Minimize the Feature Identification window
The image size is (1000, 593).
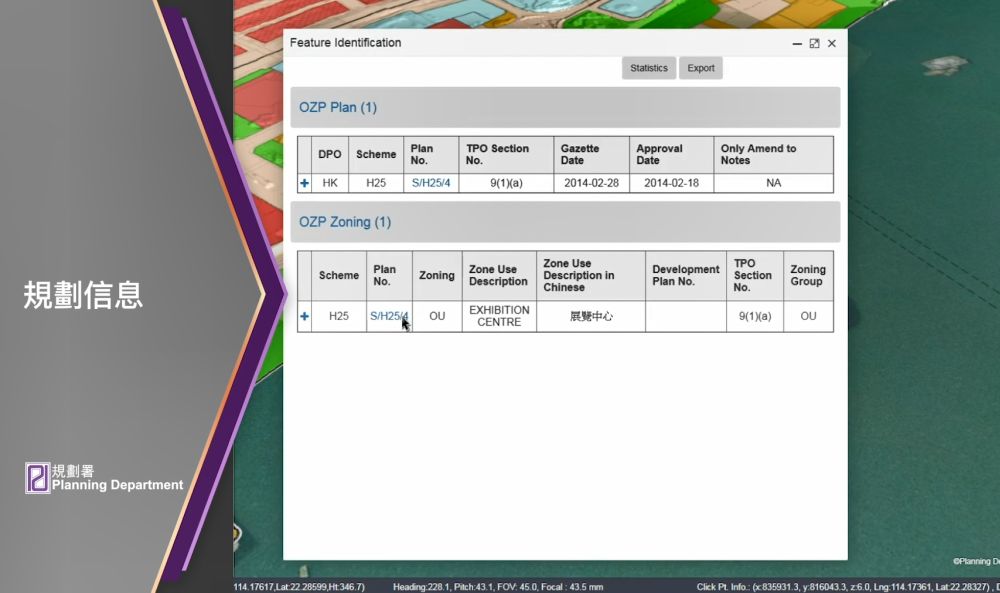[x=797, y=44]
